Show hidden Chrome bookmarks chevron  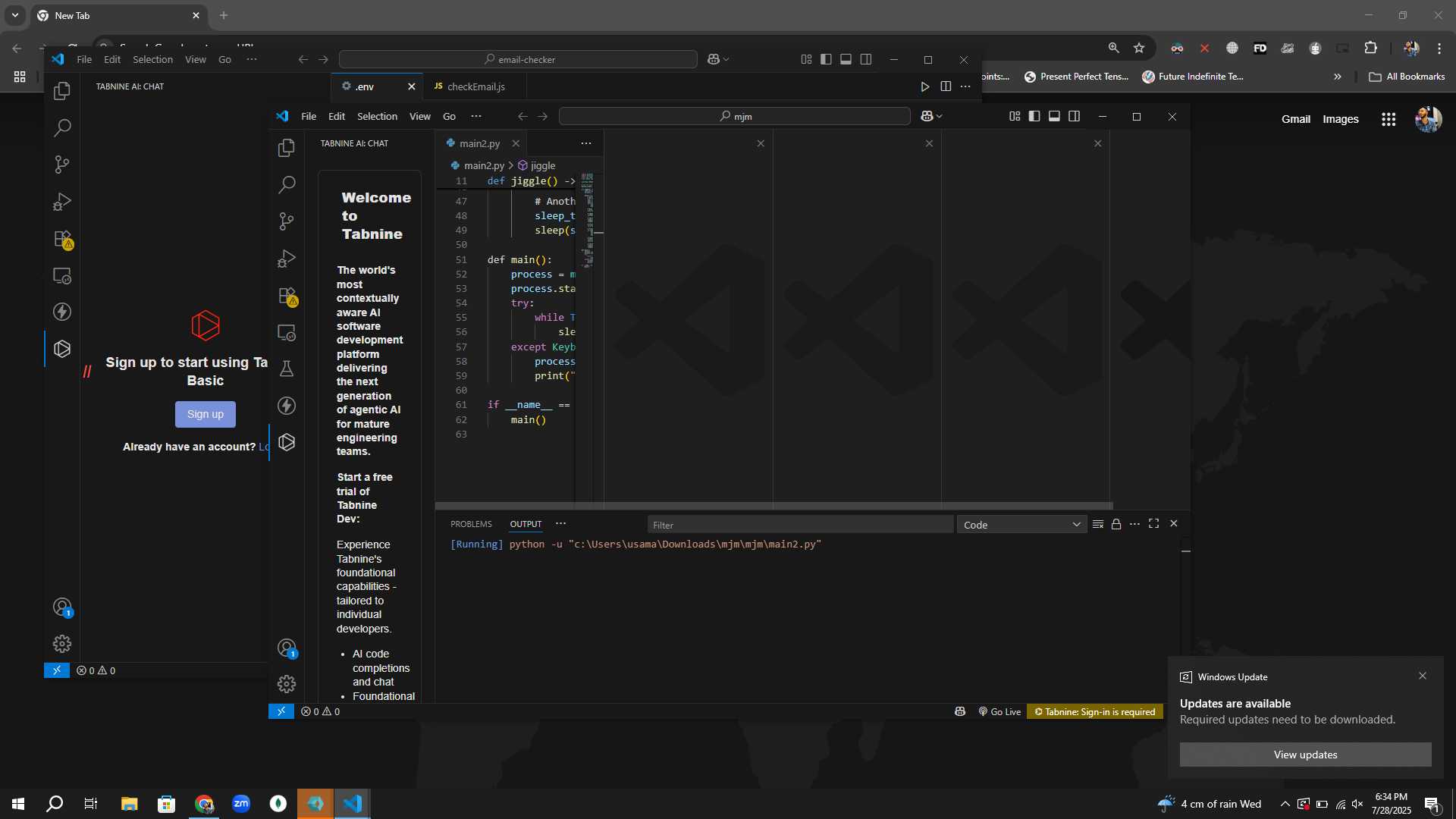[1338, 77]
